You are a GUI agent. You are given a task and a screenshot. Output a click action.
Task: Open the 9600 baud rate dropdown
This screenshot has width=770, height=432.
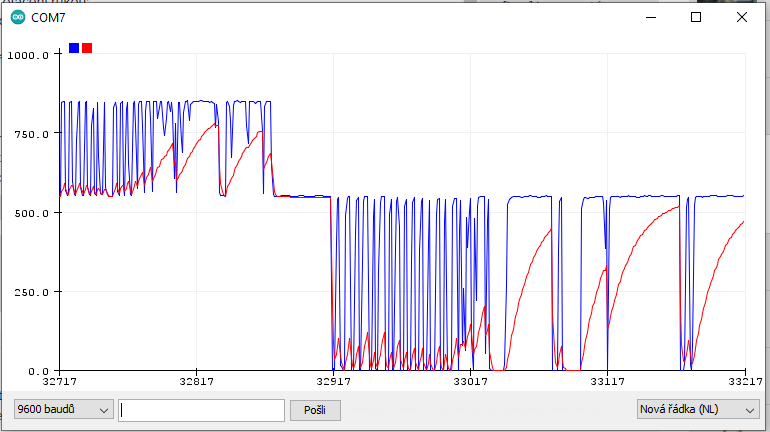(x=64, y=410)
